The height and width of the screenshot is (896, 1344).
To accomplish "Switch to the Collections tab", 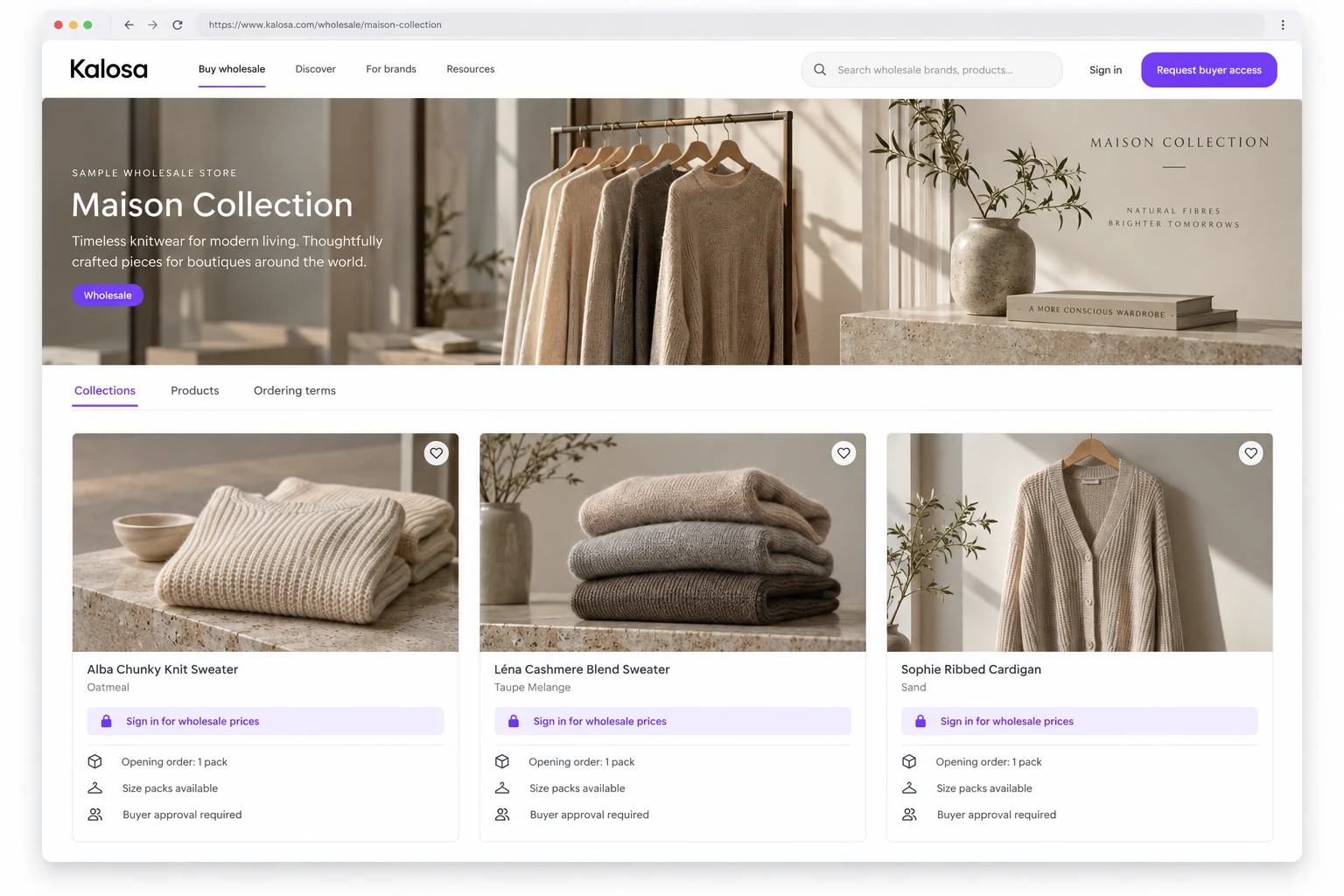I will (105, 390).
